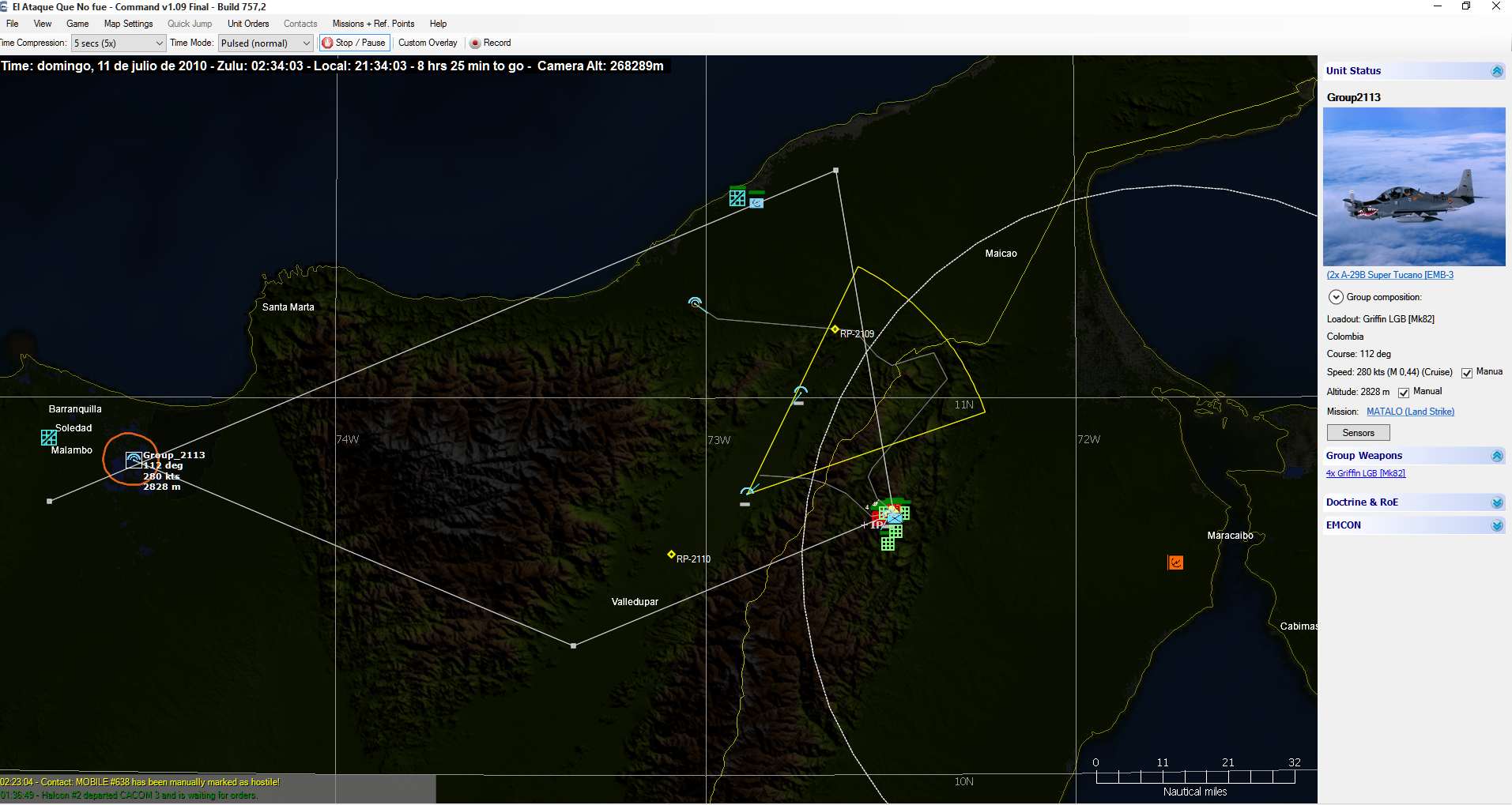Expand the EMCON section

coord(1497,525)
